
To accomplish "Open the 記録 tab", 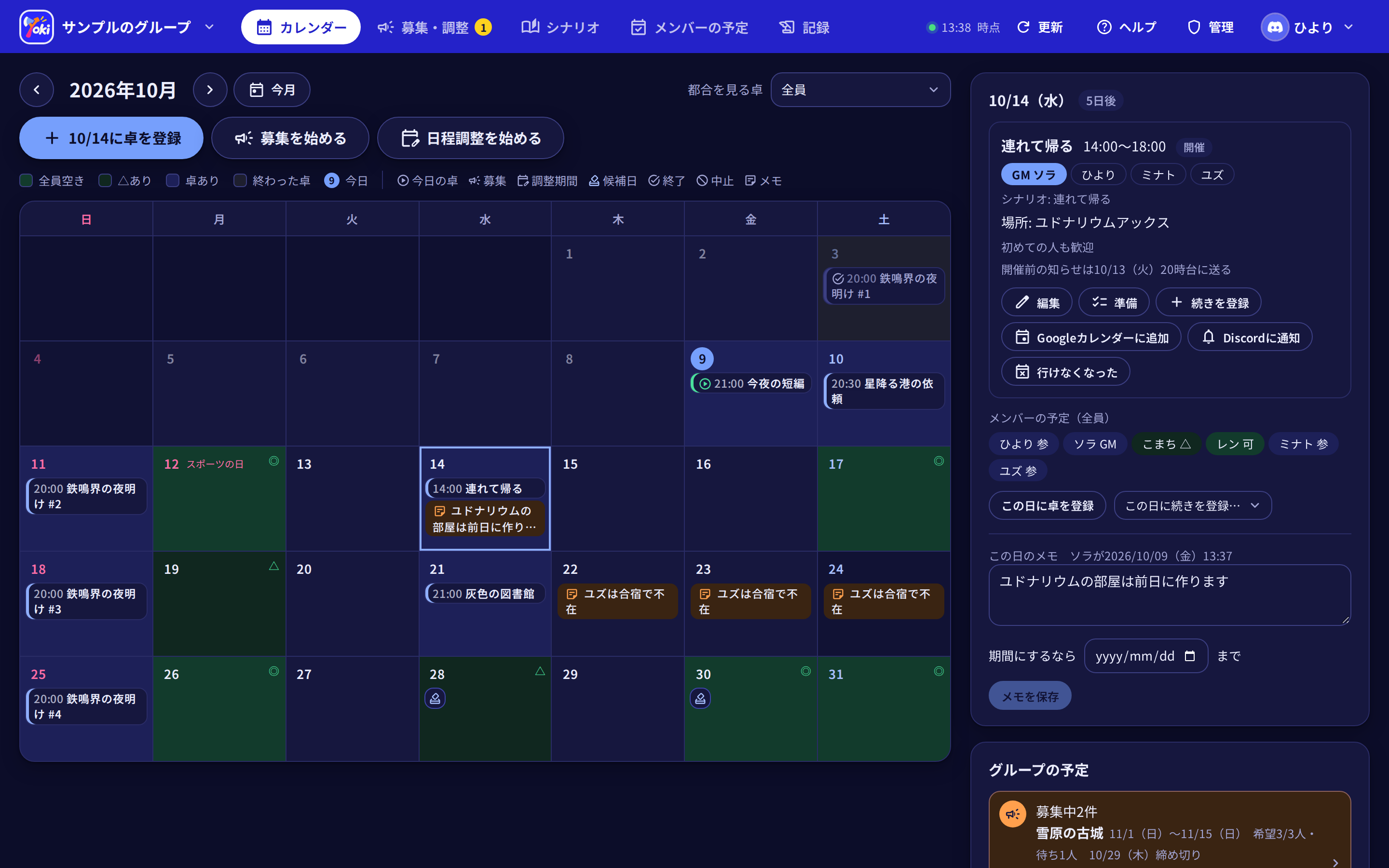I will 804,27.
